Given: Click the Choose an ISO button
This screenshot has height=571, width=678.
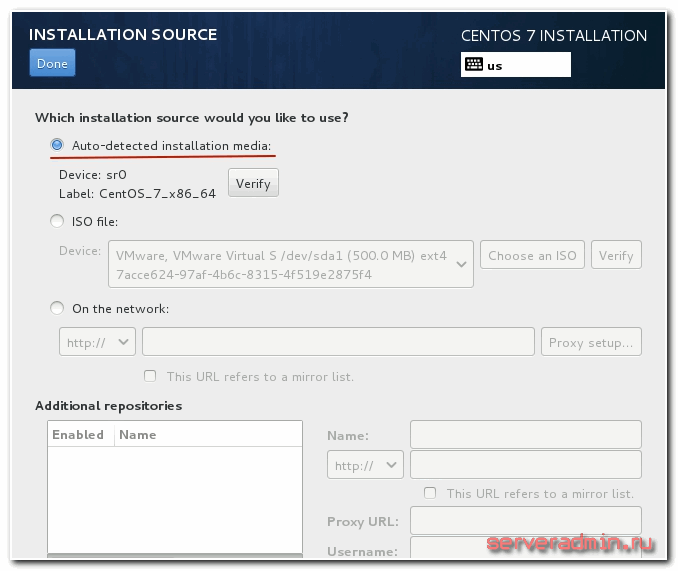Looking at the screenshot, I should [x=532, y=255].
